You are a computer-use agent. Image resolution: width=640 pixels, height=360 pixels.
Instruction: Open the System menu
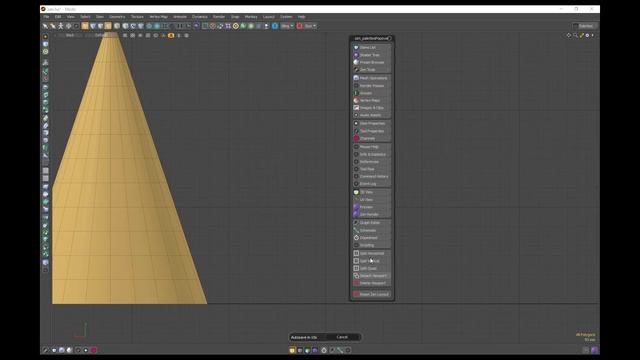(x=286, y=17)
